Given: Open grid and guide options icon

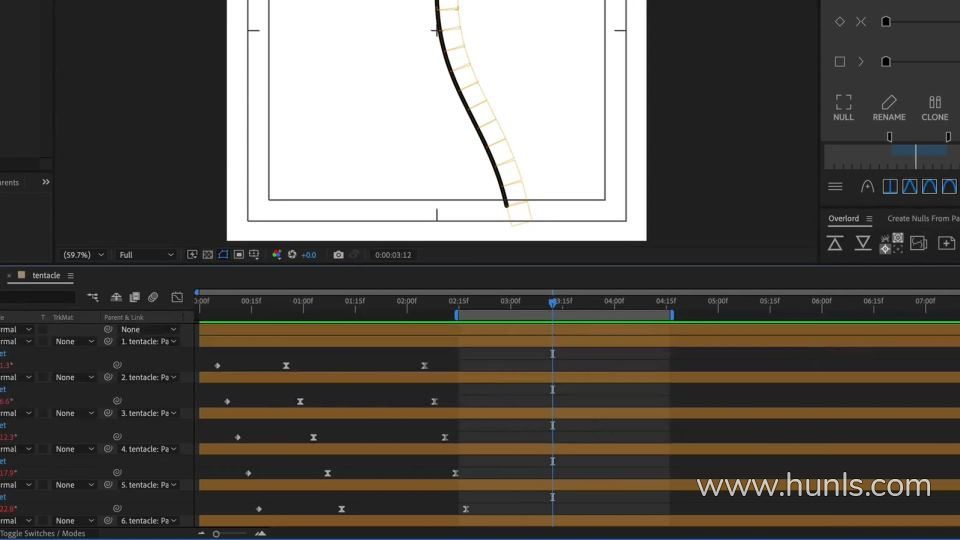Looking at the screenshot, I should tap(254, 255).
